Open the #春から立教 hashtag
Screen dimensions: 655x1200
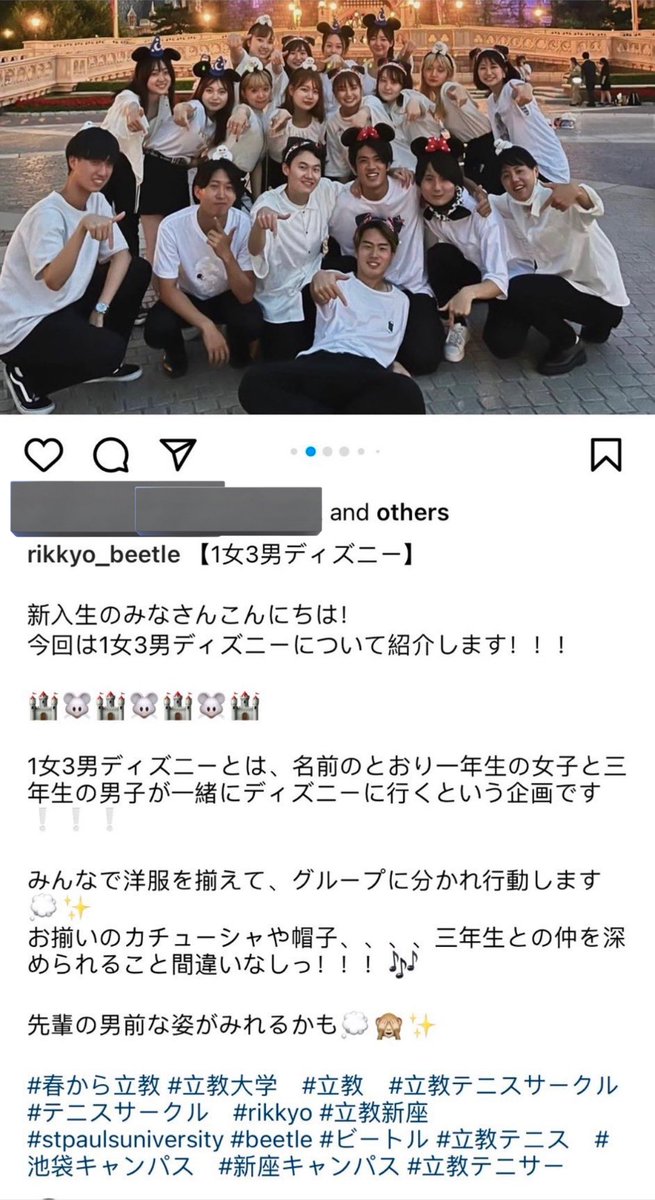pyautogui.click(x=94, y=1085)
